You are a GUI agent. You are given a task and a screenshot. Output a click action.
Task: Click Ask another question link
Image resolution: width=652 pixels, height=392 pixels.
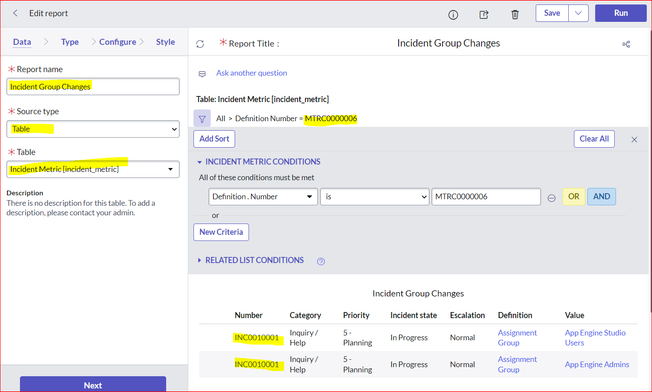[252, 73]
